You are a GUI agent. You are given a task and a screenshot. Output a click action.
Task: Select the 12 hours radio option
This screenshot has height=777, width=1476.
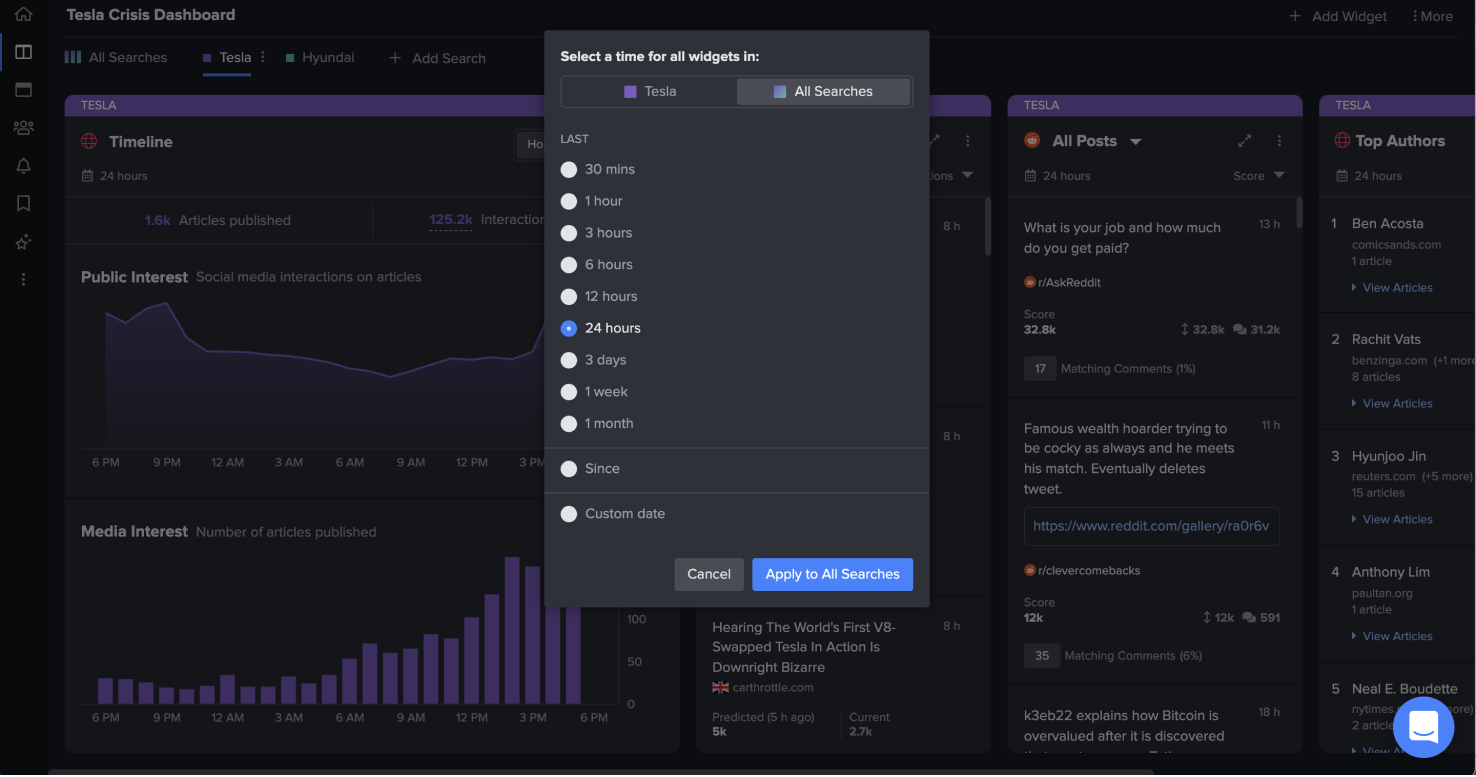[x=569, y=297]
